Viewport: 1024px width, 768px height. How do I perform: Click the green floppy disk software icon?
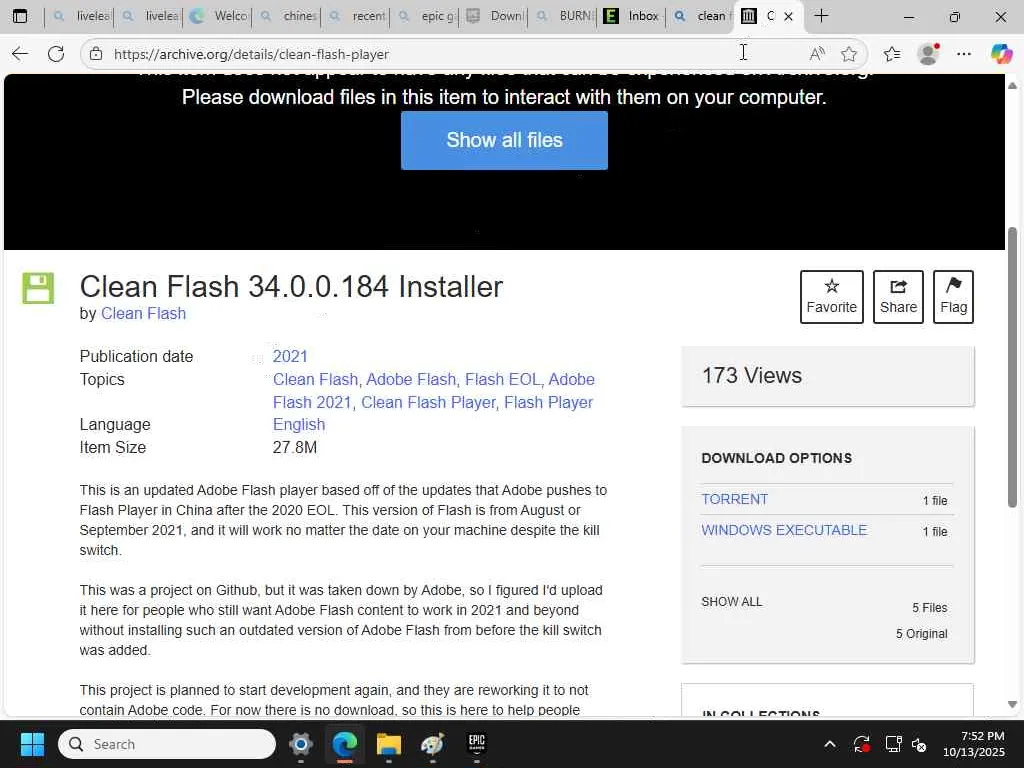click(x=39, y=288)
